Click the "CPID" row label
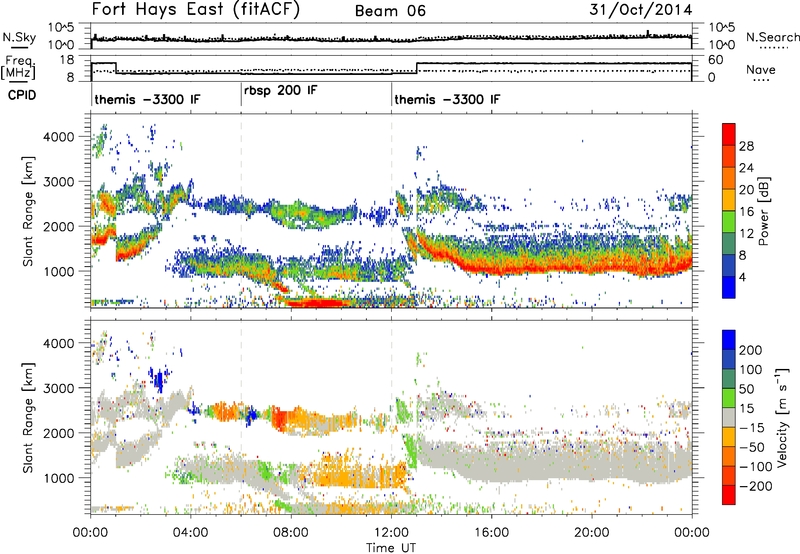Viewport: 800px width, 554px height. [x=21, y=95]
